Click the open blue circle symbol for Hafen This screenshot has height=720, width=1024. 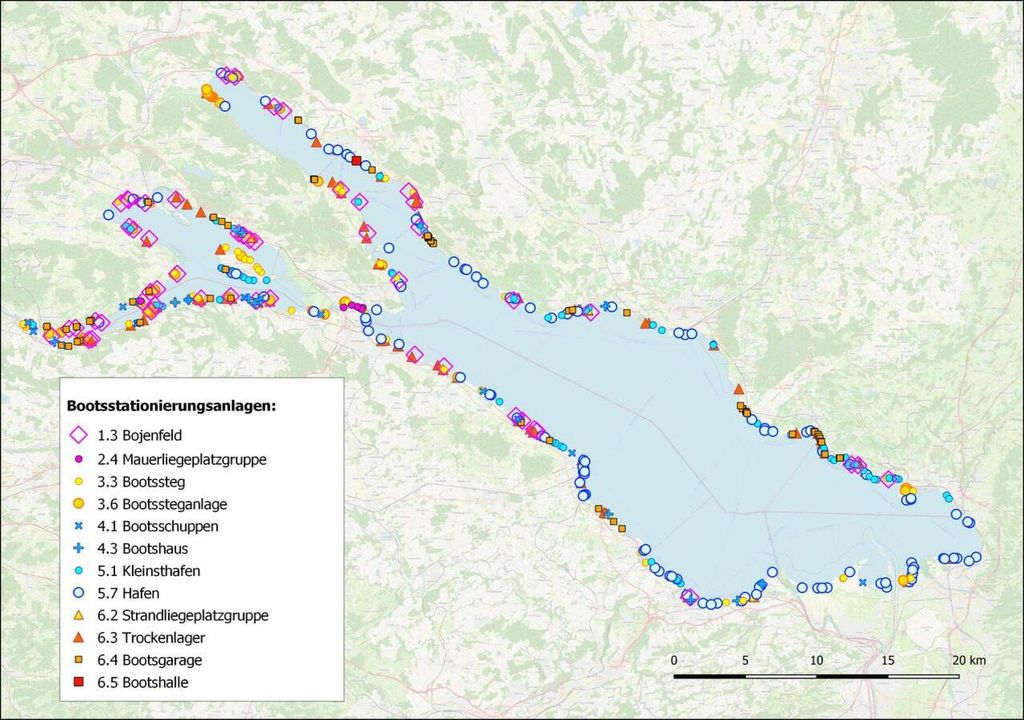tap(77, 592)
